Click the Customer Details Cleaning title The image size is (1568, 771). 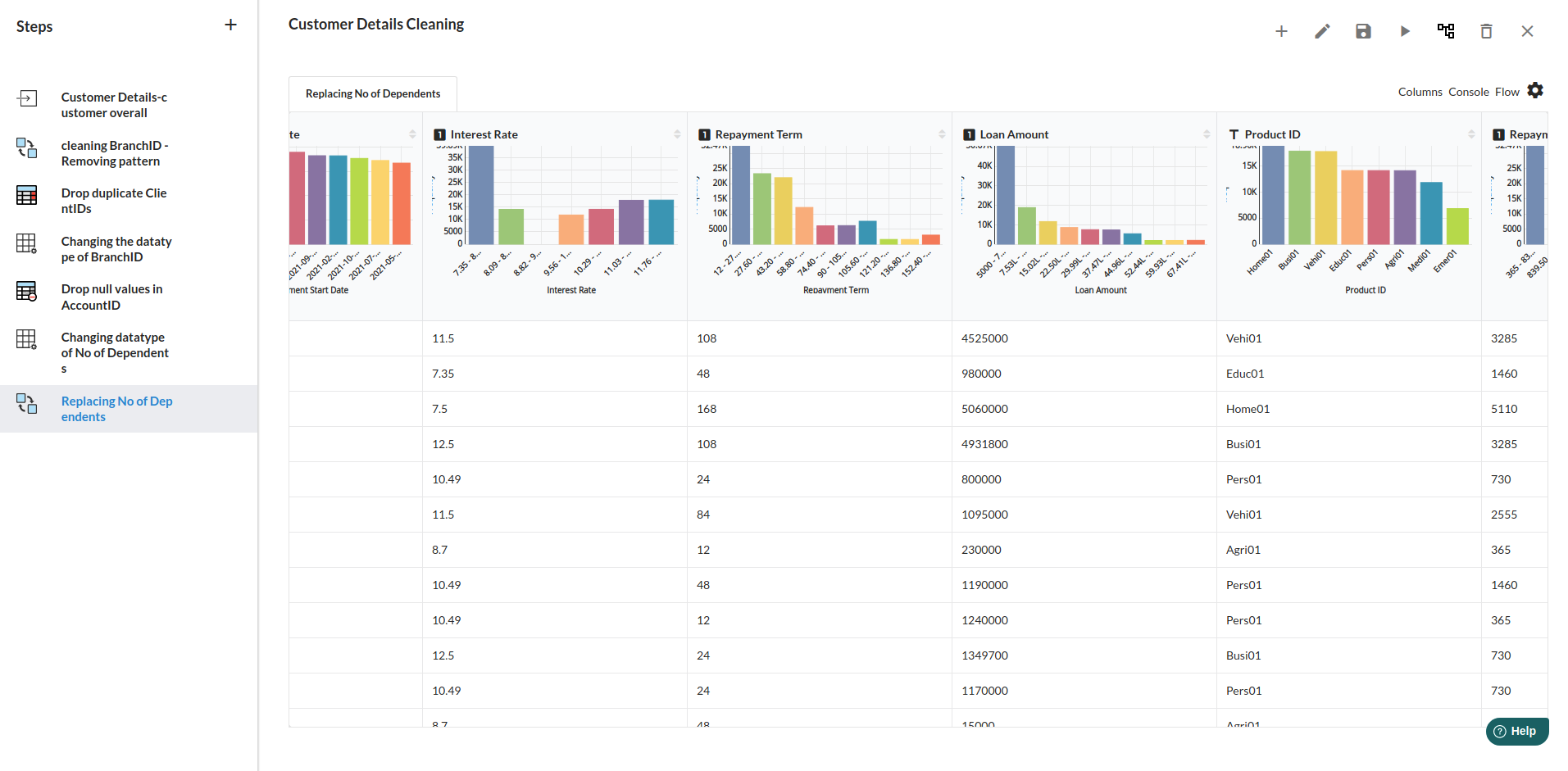click(376, 25)
